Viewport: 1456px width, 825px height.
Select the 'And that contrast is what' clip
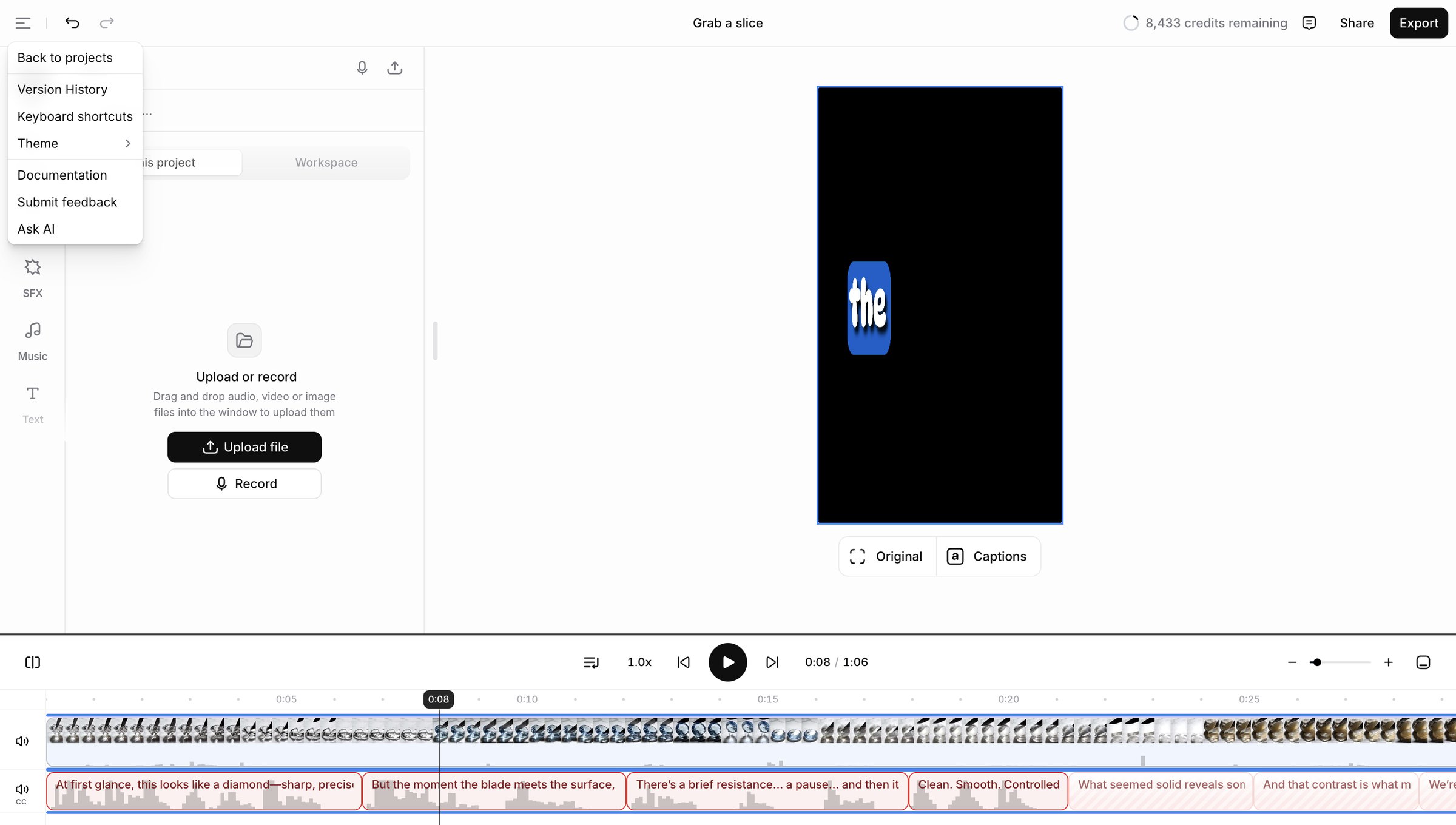point(1336,791)
